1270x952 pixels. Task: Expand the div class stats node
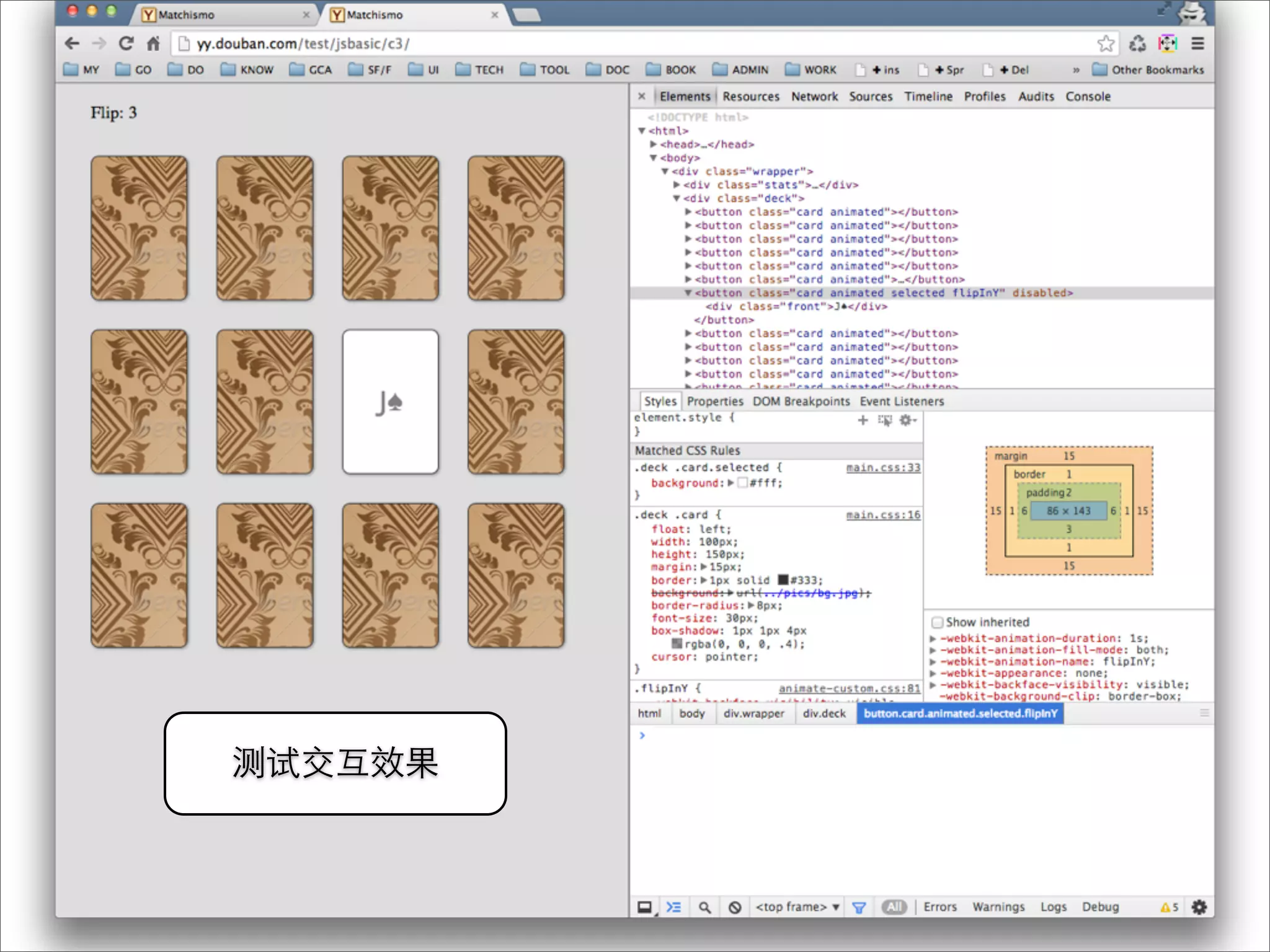[x=677, y=185]
